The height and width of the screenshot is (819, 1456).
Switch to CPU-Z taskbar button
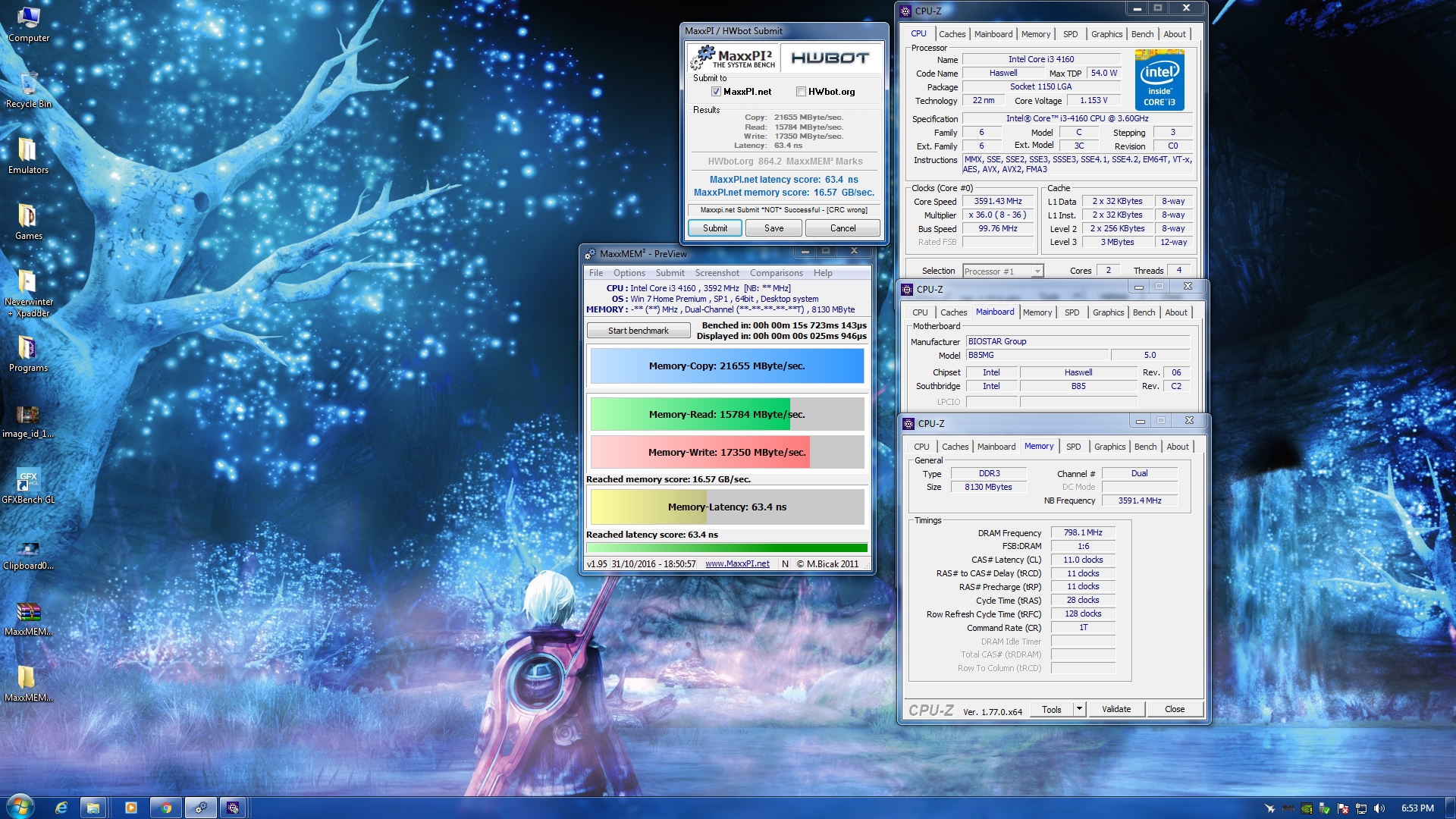(234, 808)
